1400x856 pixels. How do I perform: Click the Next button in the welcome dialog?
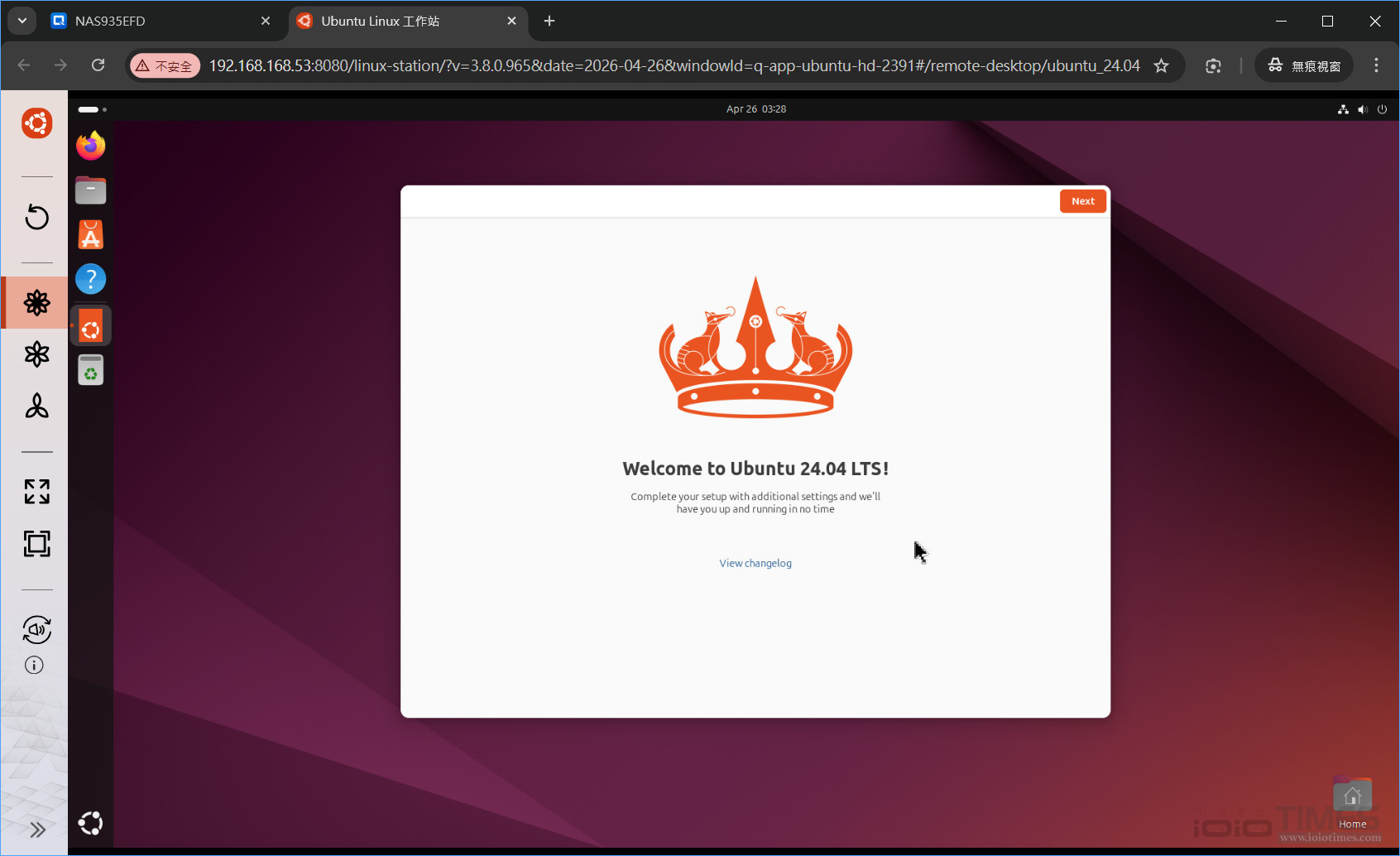[x=1082, y=200]
